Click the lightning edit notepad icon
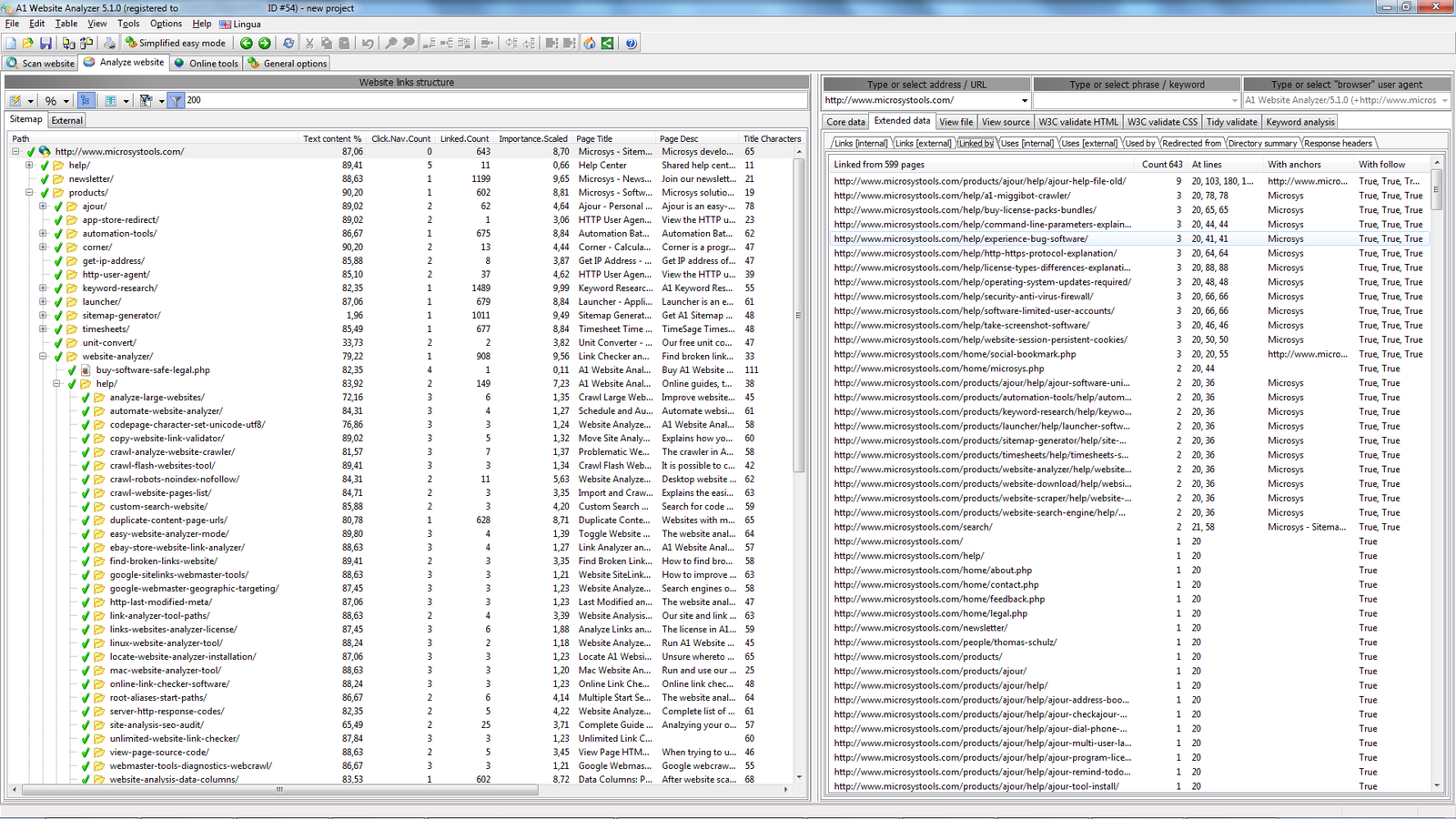This screenshot has height=819, width=1456. [x=15, y=100]
